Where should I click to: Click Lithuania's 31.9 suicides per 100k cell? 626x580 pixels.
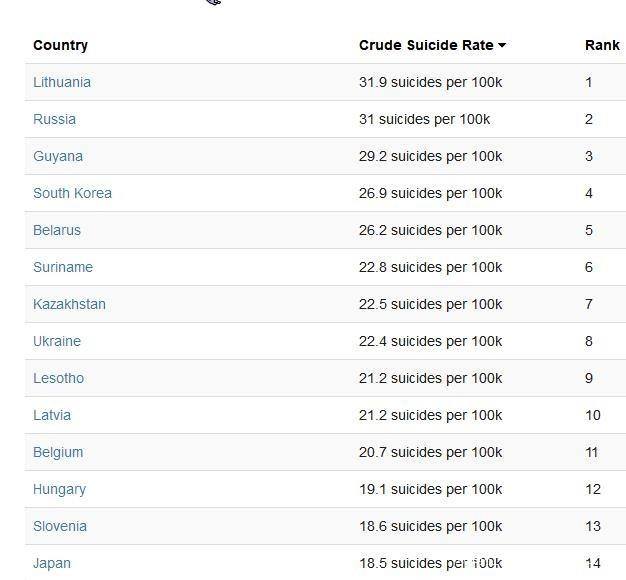(x=430, y=82)
